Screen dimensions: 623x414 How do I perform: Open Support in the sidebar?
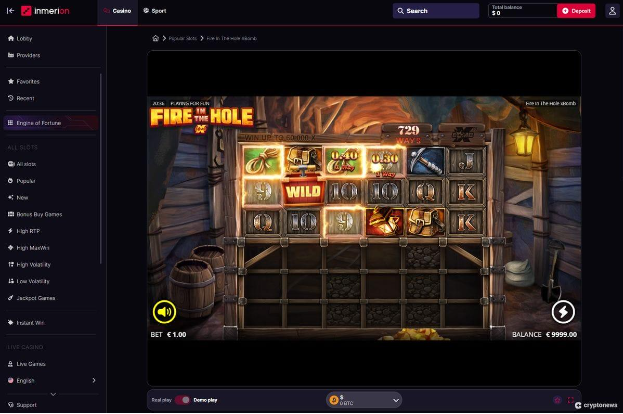(x=22, y=405)
